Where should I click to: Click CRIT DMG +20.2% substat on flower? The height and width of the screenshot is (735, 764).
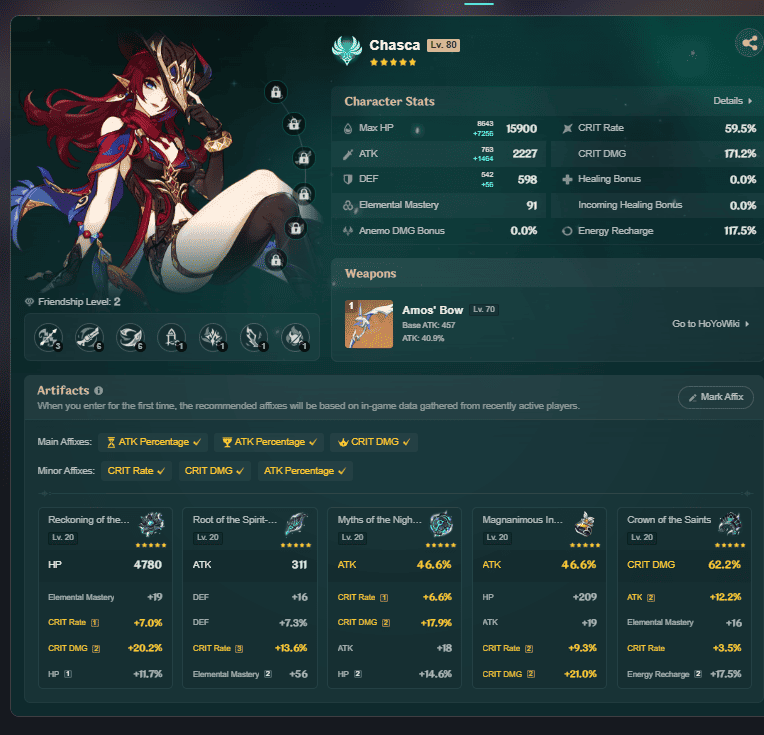105,648
